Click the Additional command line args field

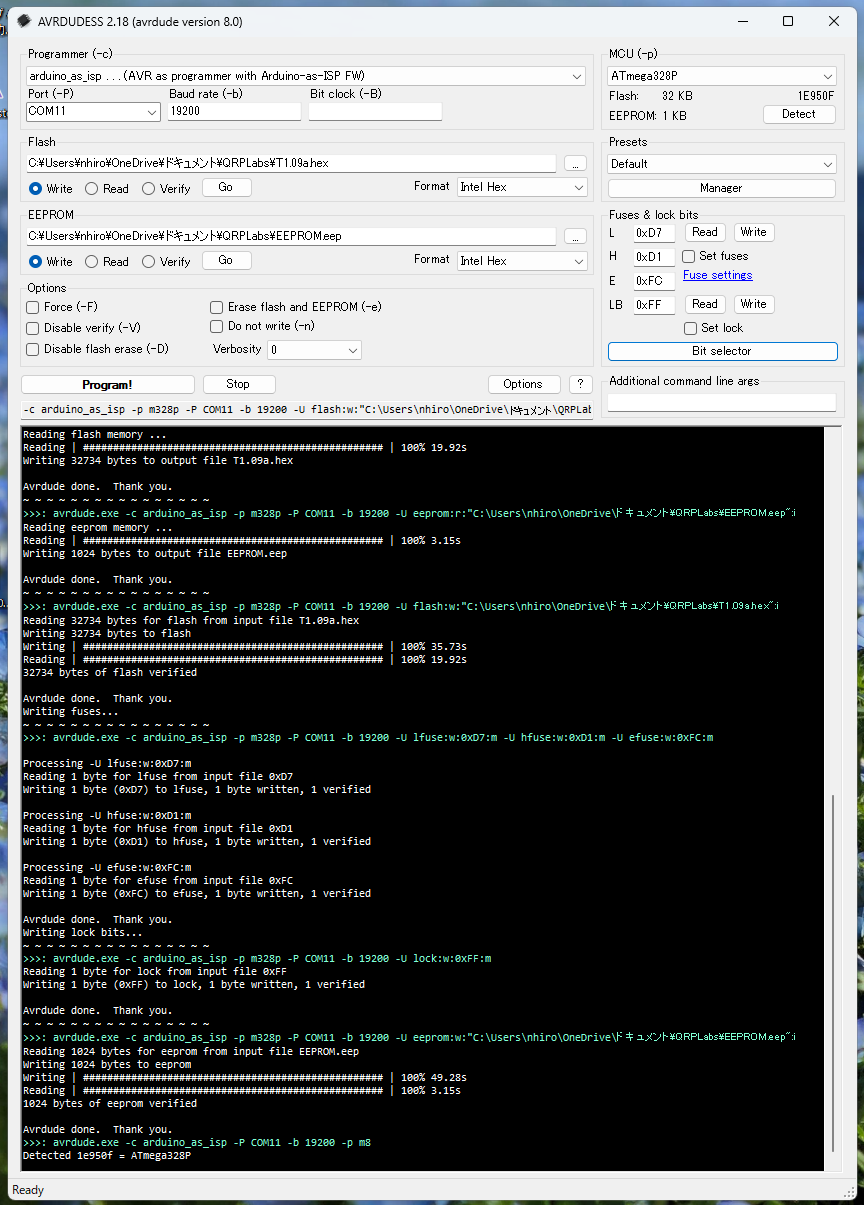pos(722,402)
